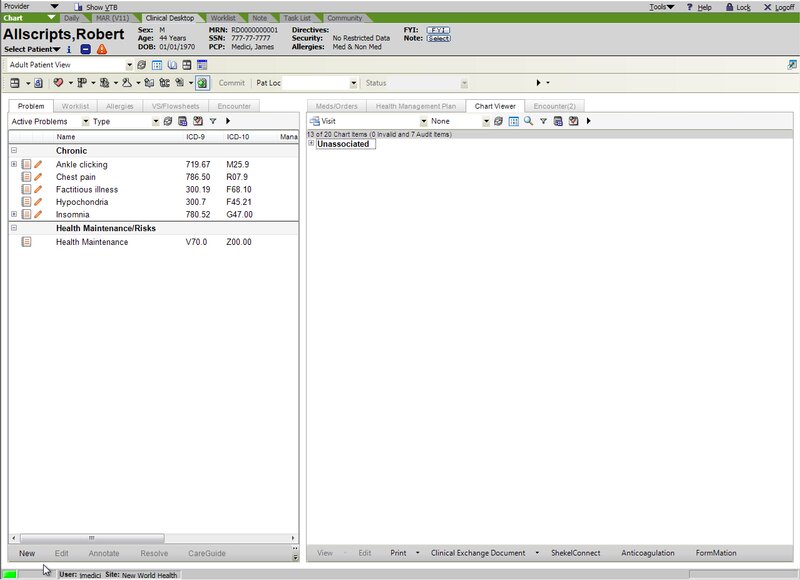Switch to the Allergies tab
The height and width of the screenshot is (580, 800).
point(119,105)
